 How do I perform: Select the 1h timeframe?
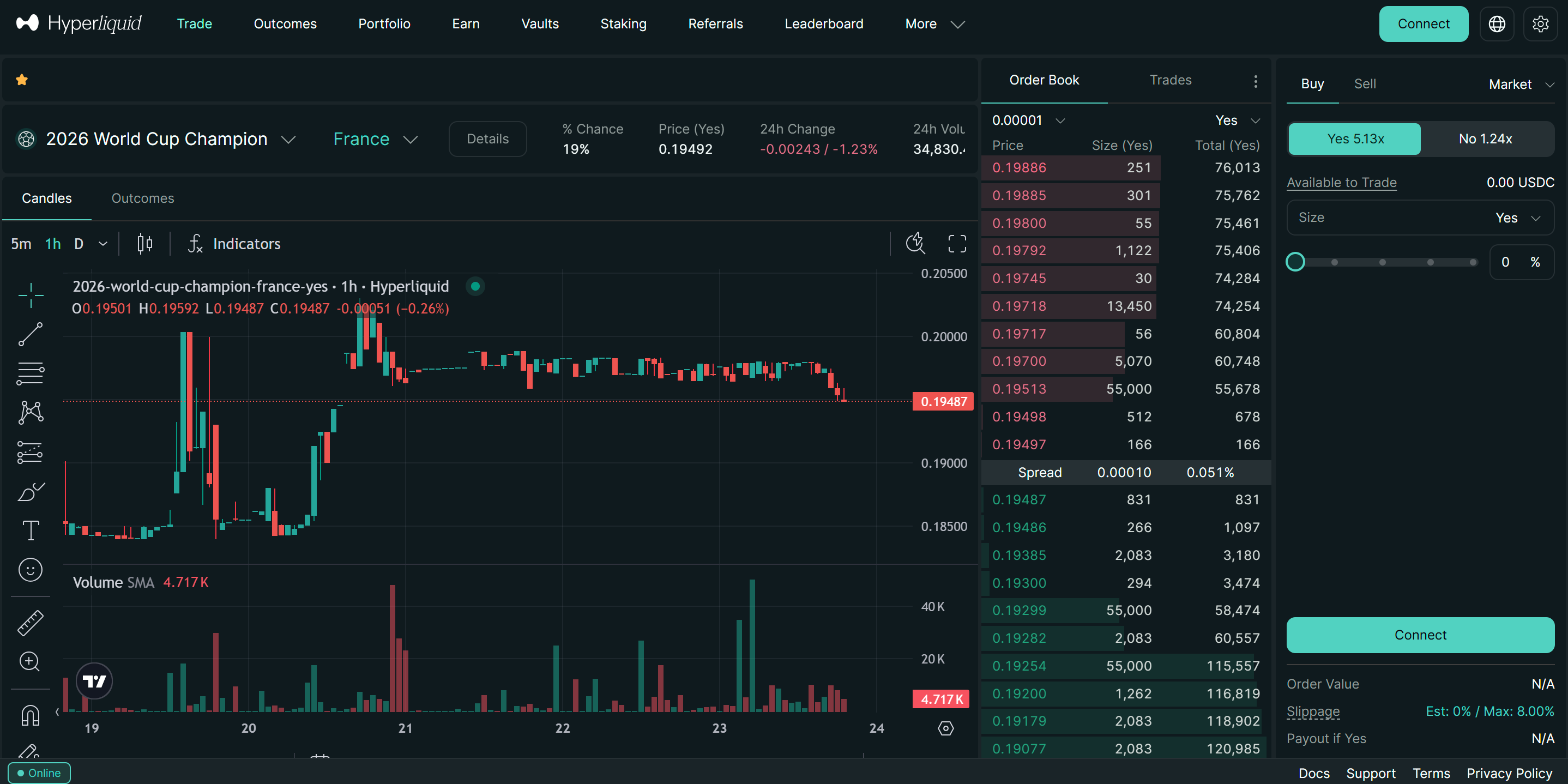tap(53, 244)
